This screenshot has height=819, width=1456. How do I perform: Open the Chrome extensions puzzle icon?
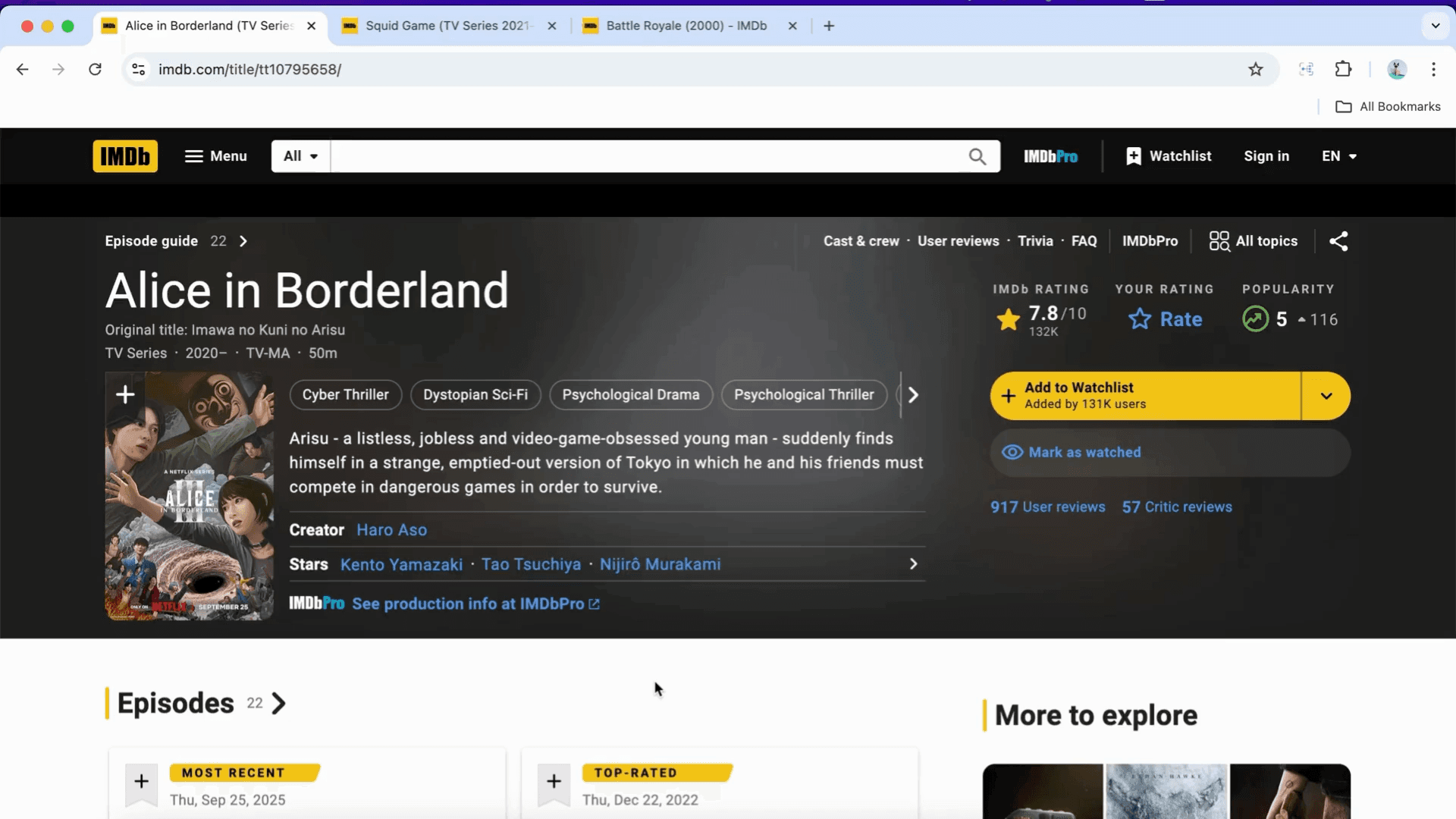click(x=1343, y=69)
